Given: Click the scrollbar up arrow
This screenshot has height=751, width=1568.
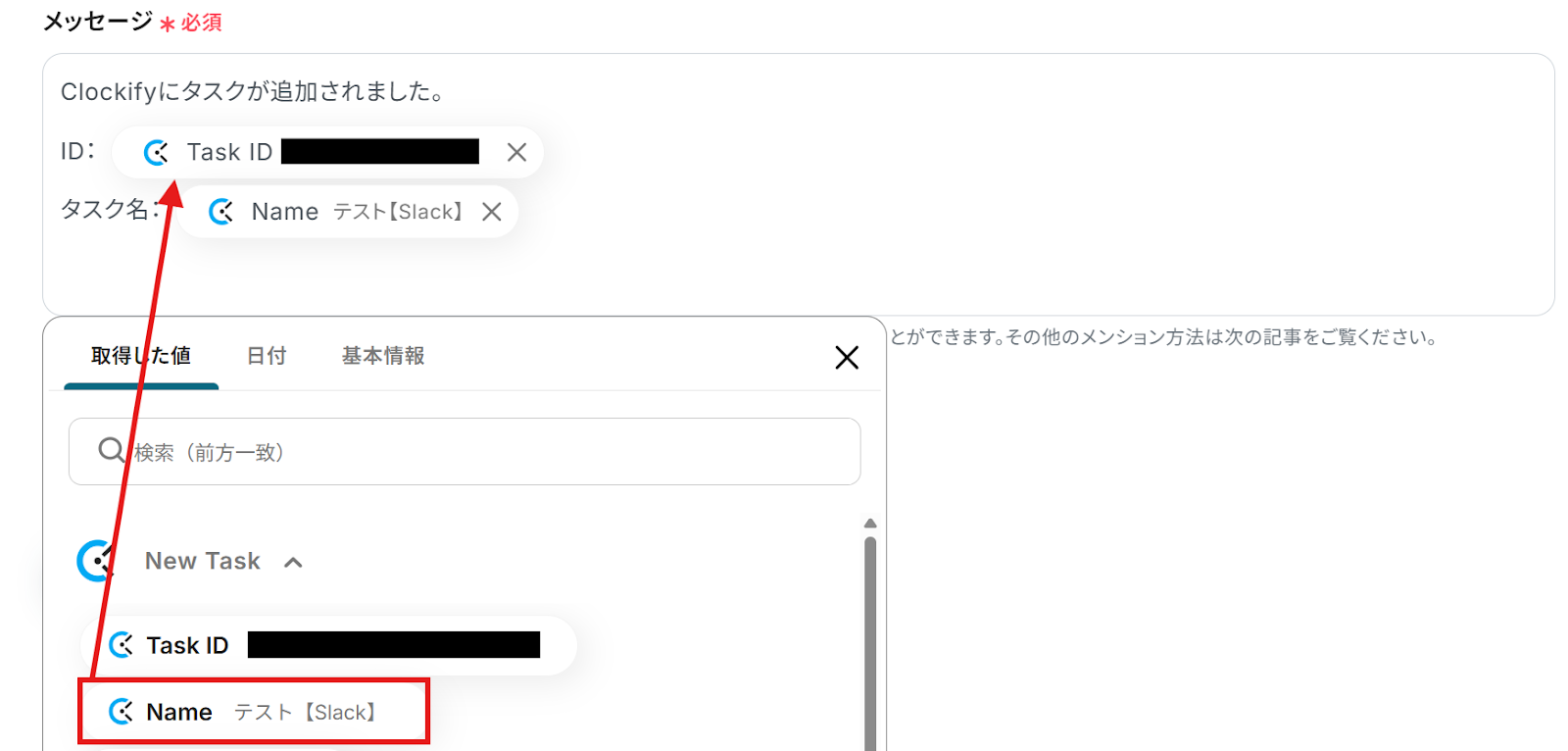Looking at the screenshot, I should [x=870, y=524].
